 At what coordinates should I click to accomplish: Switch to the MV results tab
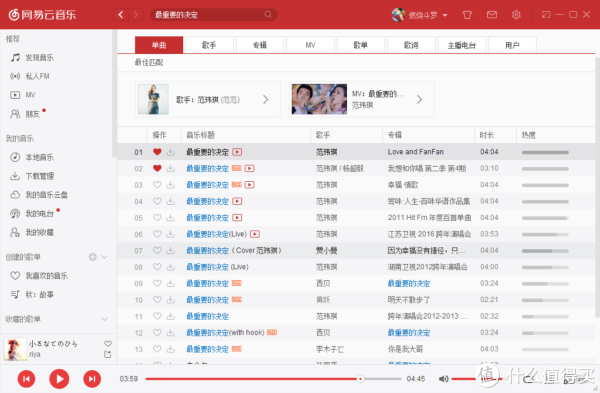pos(310,45)
